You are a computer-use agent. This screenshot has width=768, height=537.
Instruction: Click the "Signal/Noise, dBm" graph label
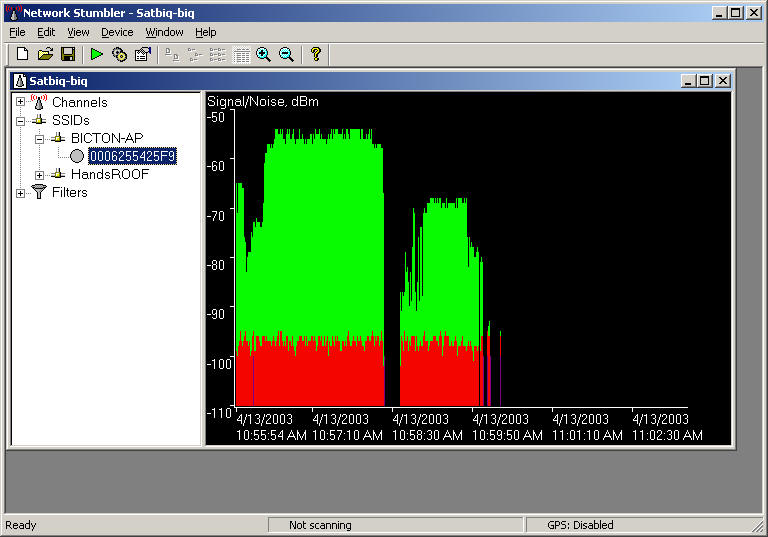pos(263,101)
